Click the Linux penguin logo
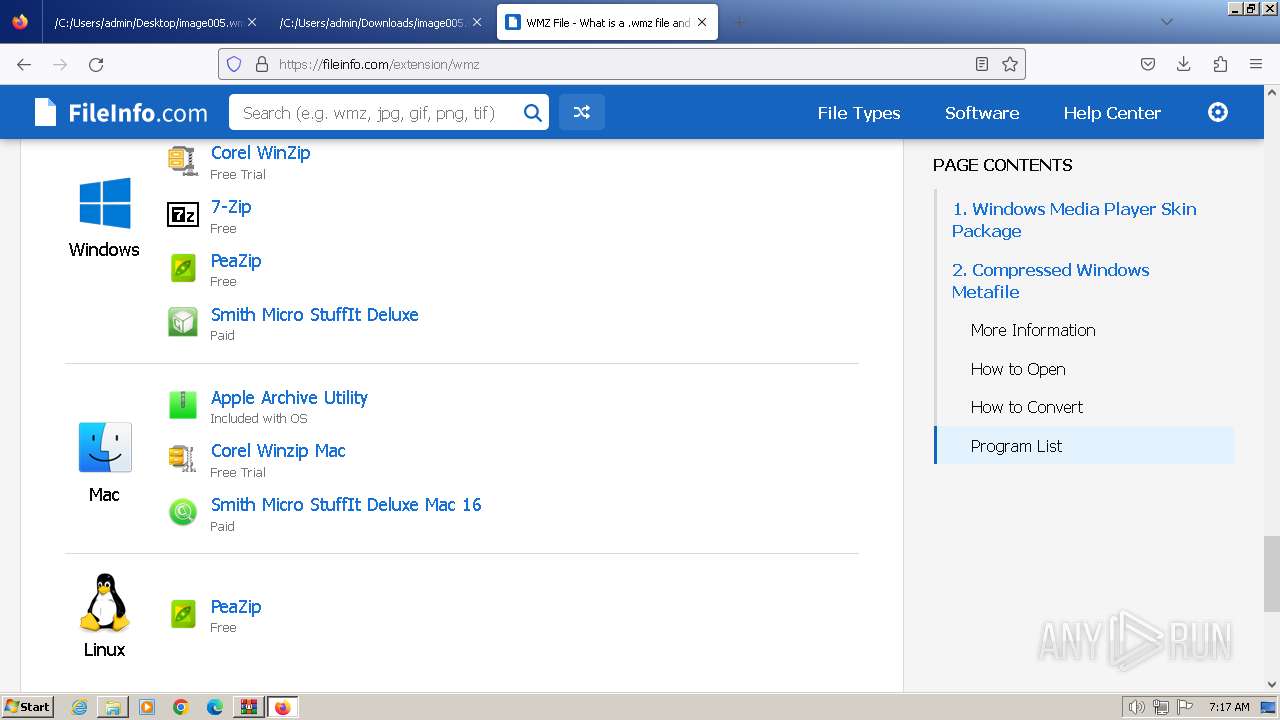 [x=105, y=602]
